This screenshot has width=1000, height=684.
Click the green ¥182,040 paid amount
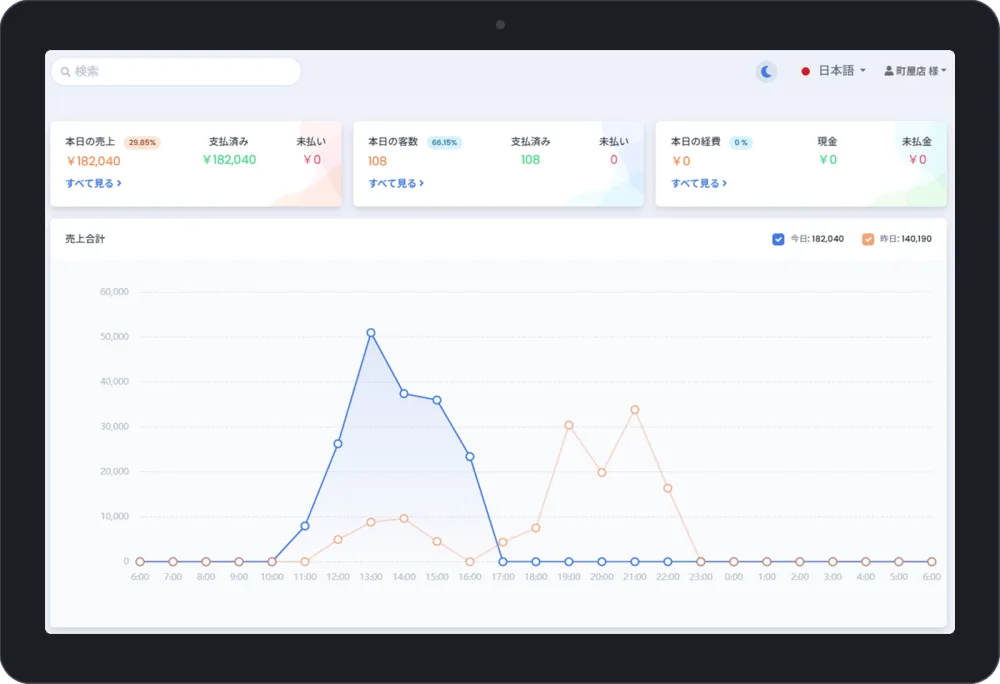(229, 160)
